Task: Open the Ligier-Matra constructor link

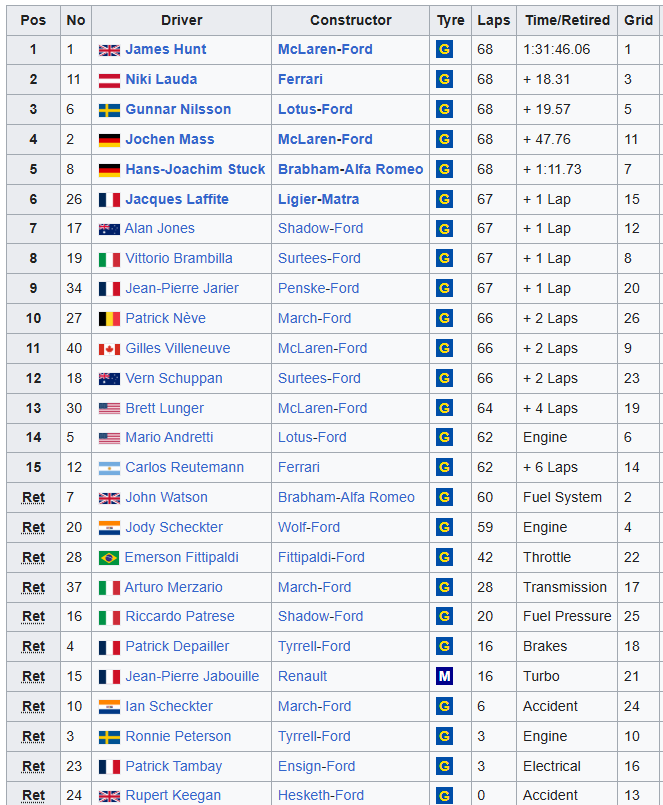Action: click(318, 199)
